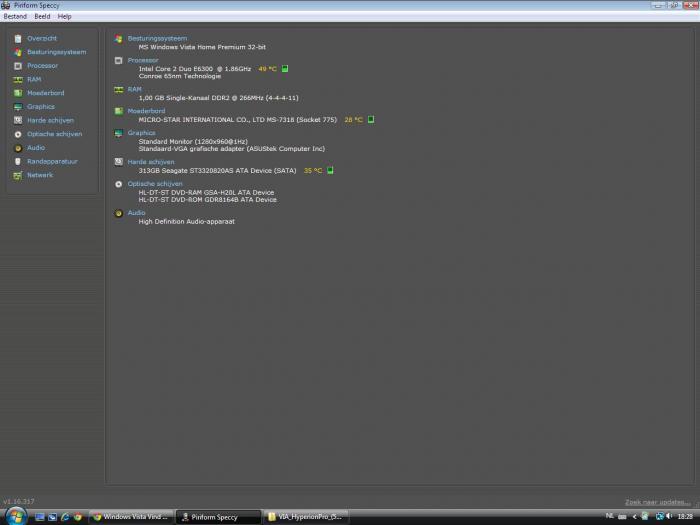Select Harde schijven in the sidebar

click(x=50, y=121)
